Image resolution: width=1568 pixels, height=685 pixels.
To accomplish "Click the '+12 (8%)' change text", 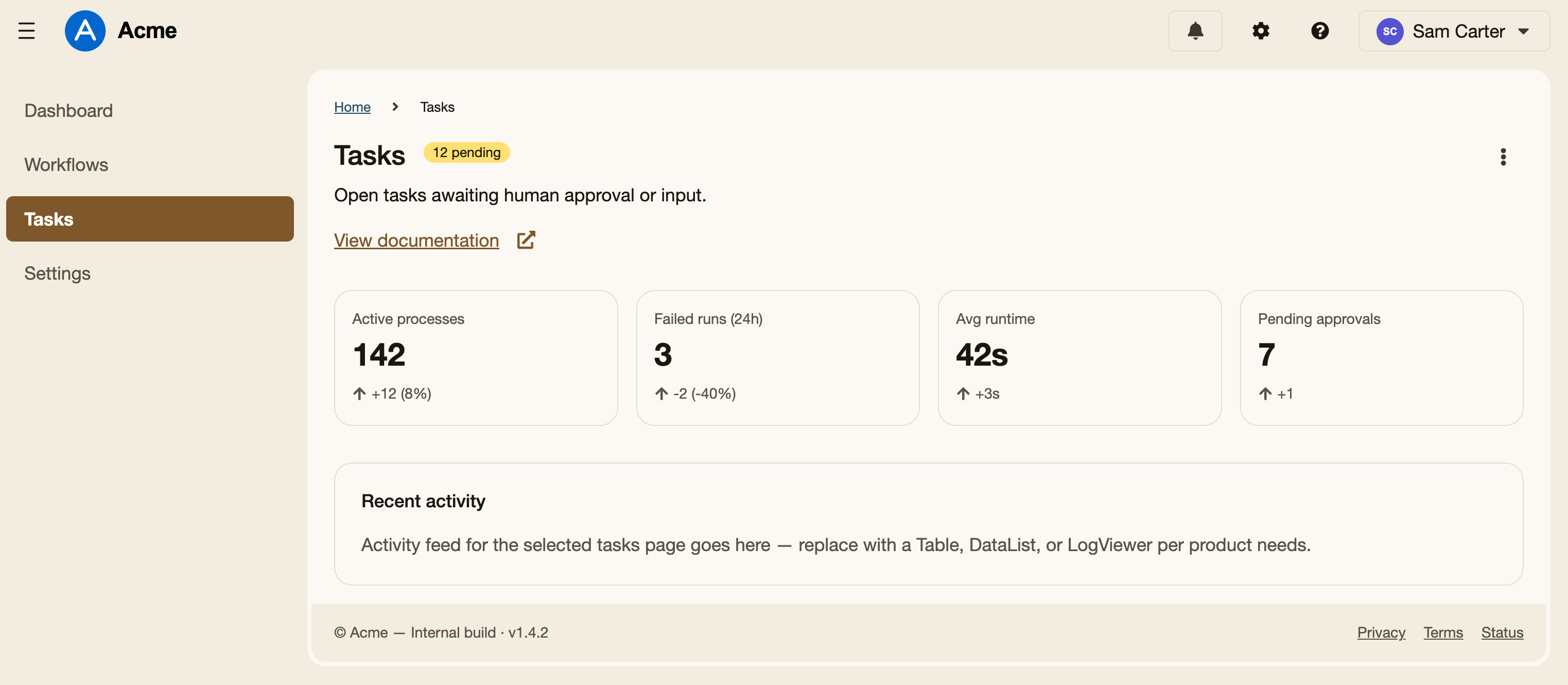I will tap(401, 394).
